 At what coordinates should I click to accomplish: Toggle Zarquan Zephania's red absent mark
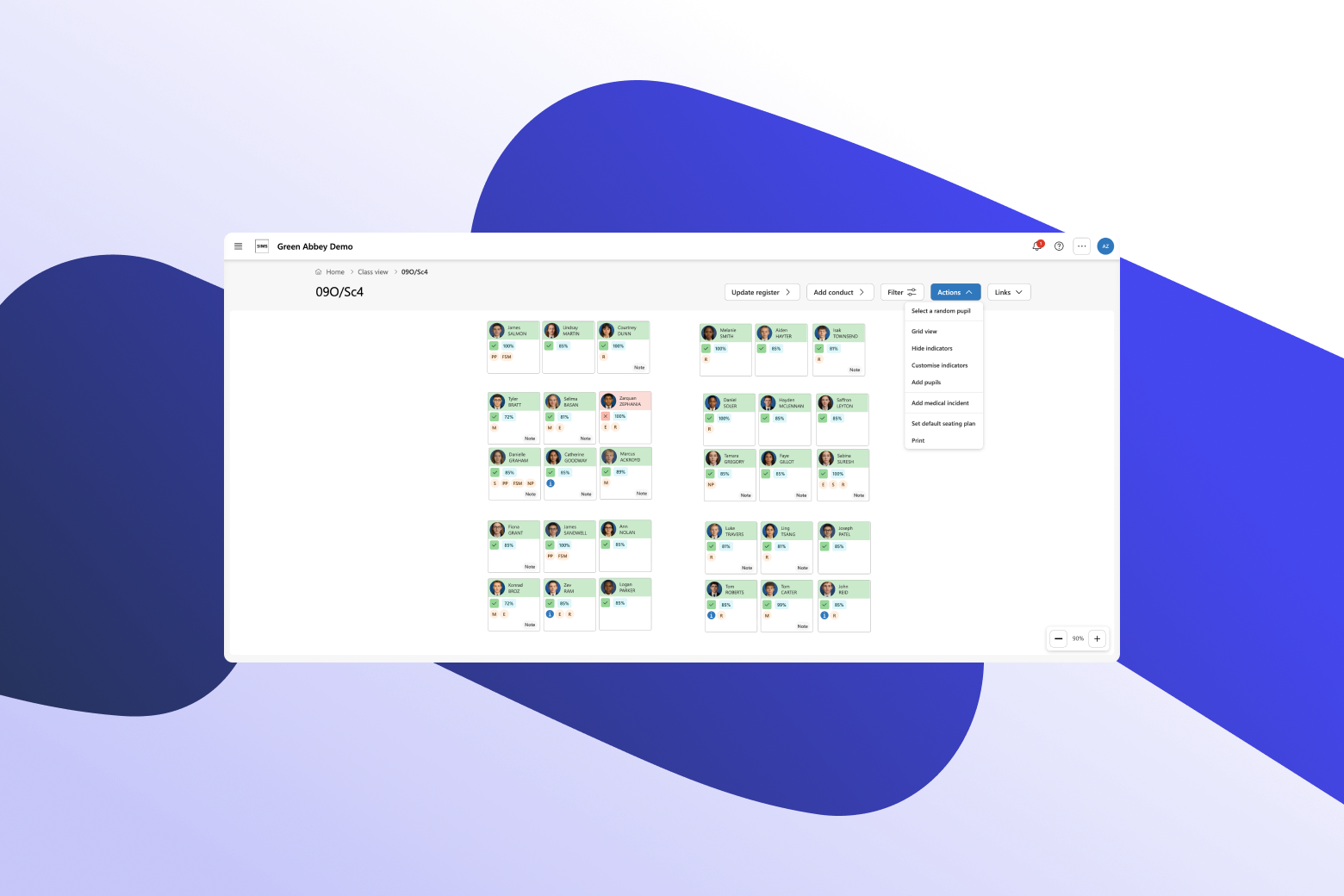click(606, 416)
